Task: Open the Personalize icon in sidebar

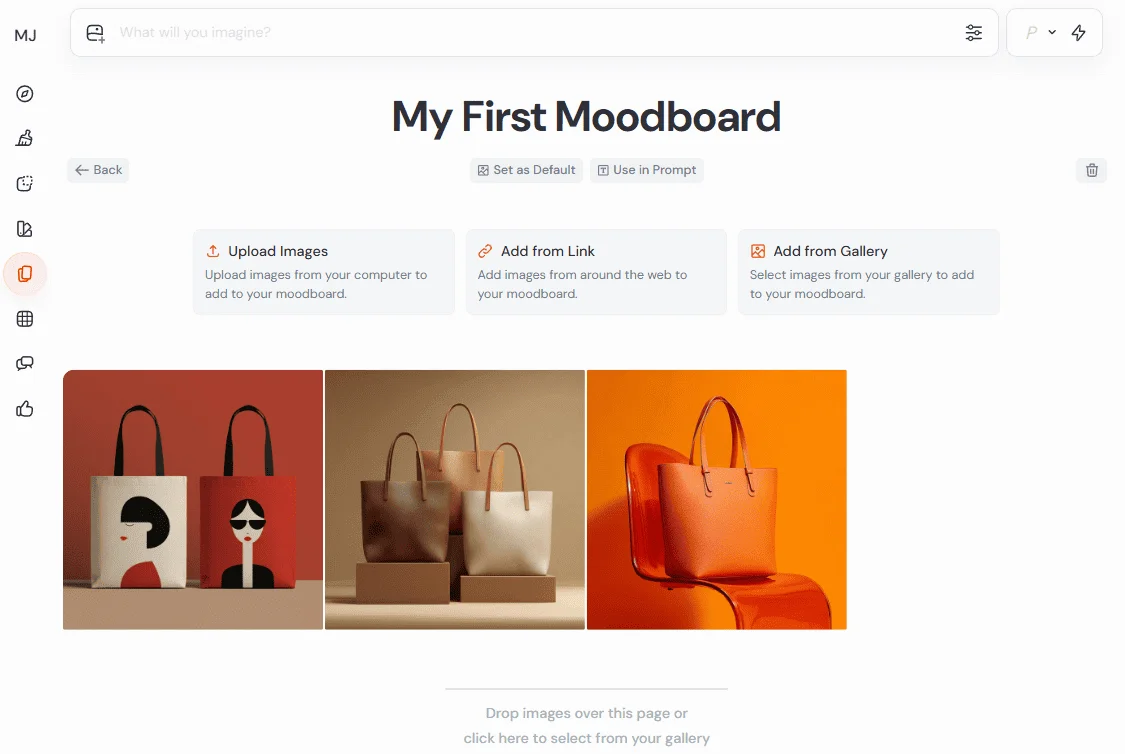Action: 25,229
